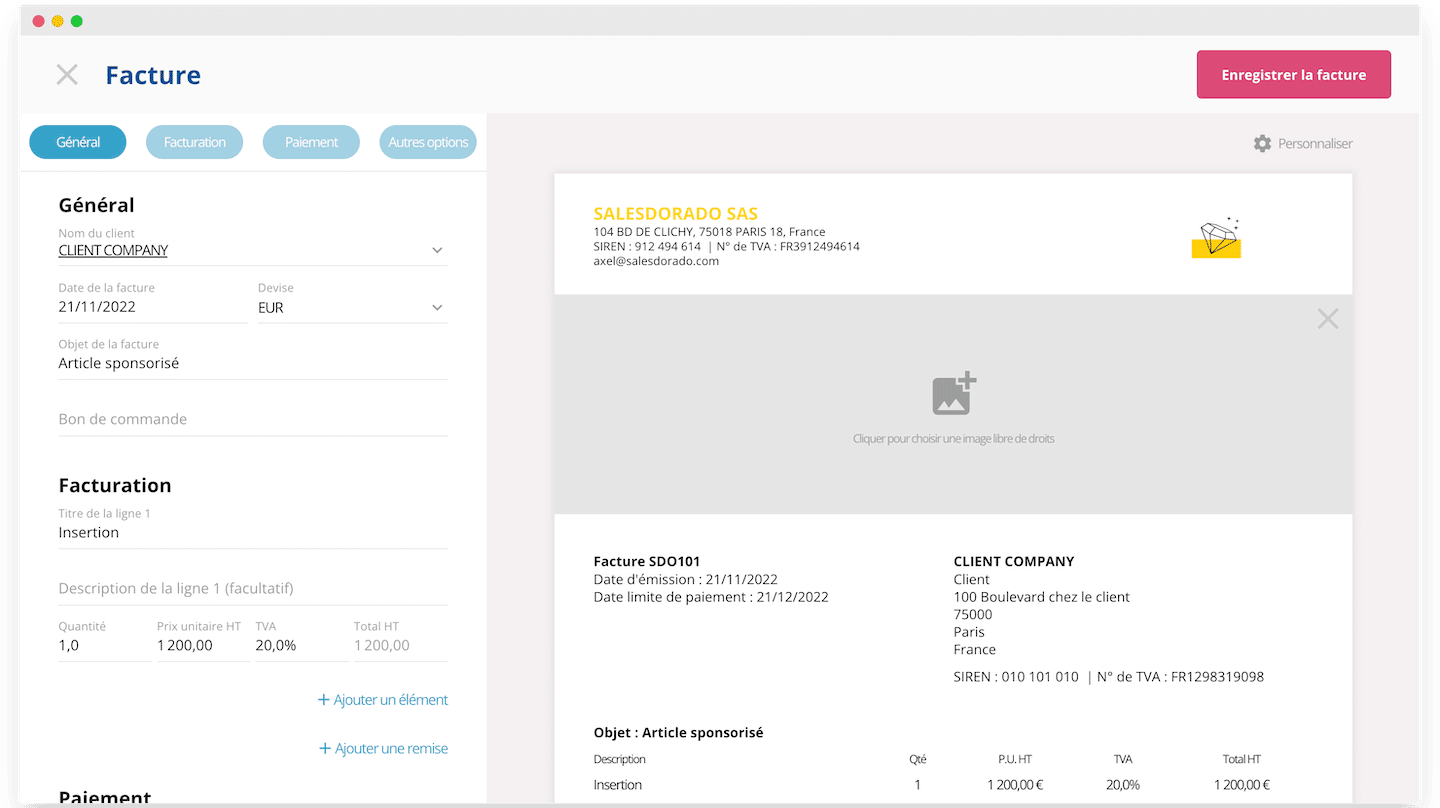
Task: Open the Nom du client dropdown
Action: (437, 250)
